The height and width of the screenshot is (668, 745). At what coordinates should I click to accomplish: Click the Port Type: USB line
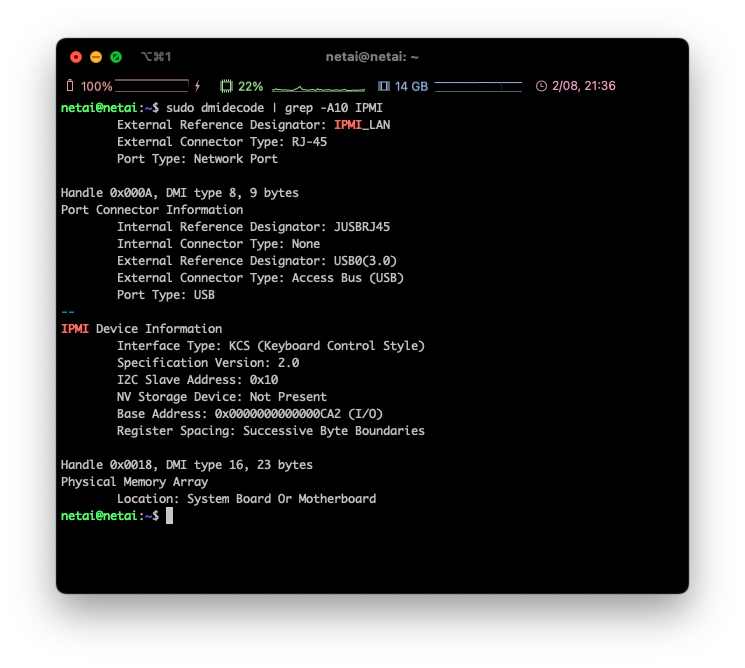pyautogui.click(x=166, y=295)
